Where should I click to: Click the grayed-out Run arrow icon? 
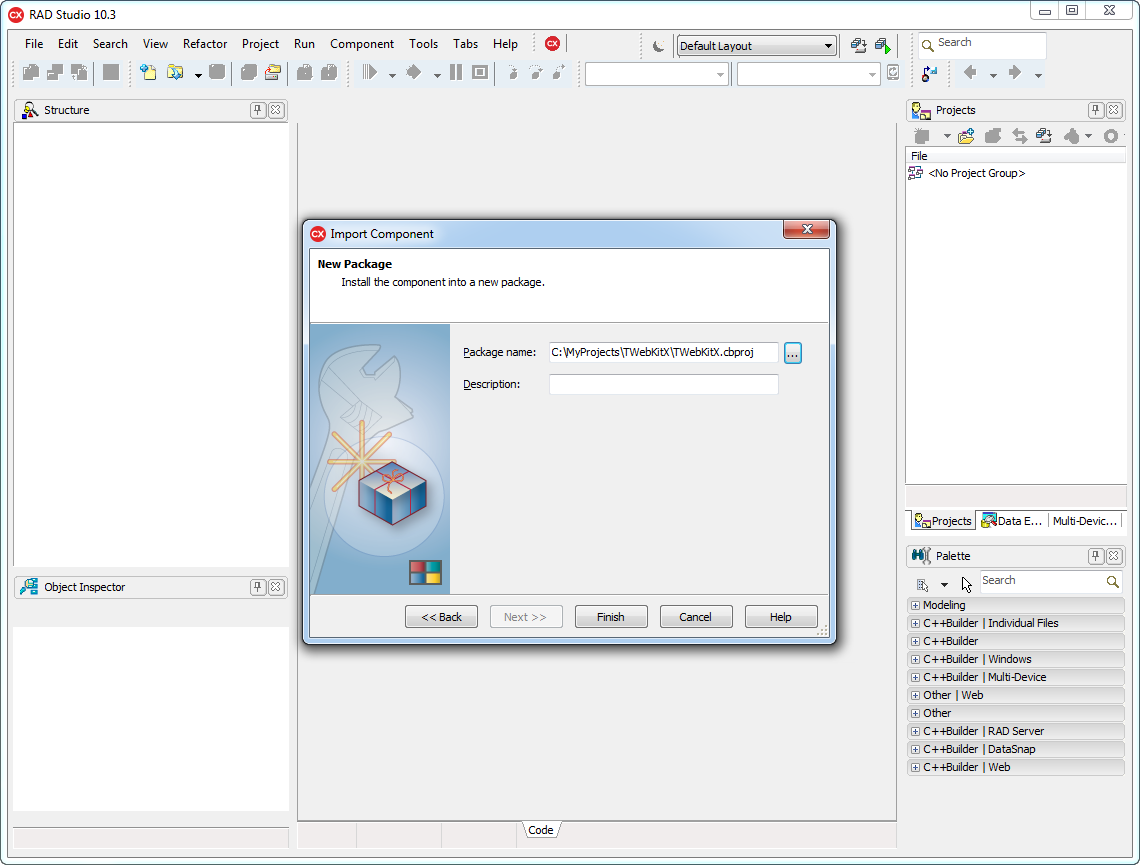(x=370, y=72)
